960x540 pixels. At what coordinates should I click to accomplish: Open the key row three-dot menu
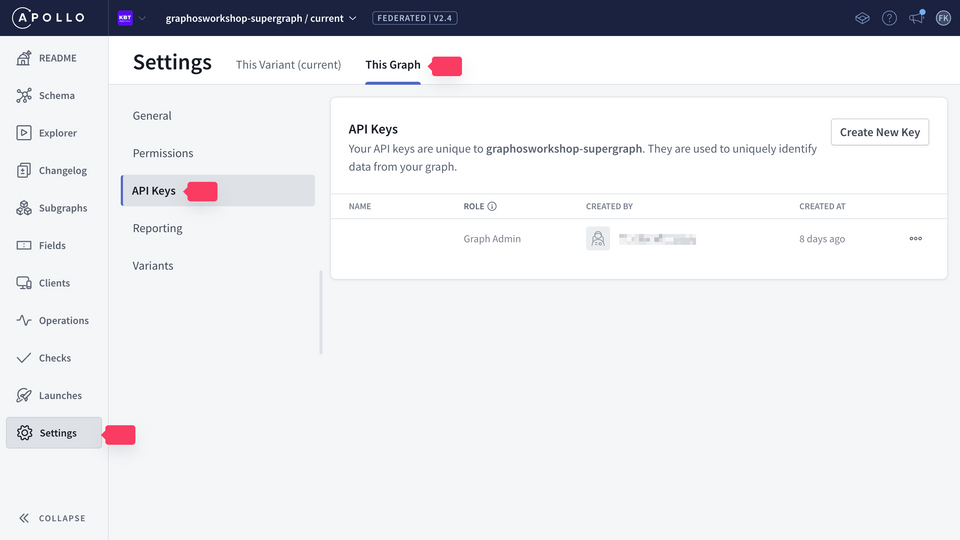click(x=915, y=239)
